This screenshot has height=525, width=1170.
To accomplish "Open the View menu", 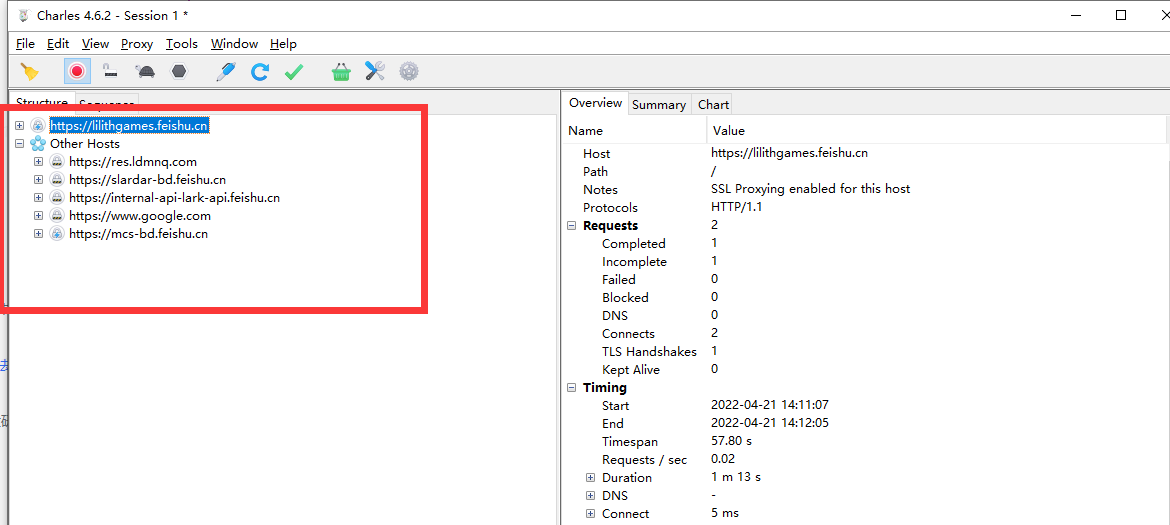I will (x=96, y=44).
